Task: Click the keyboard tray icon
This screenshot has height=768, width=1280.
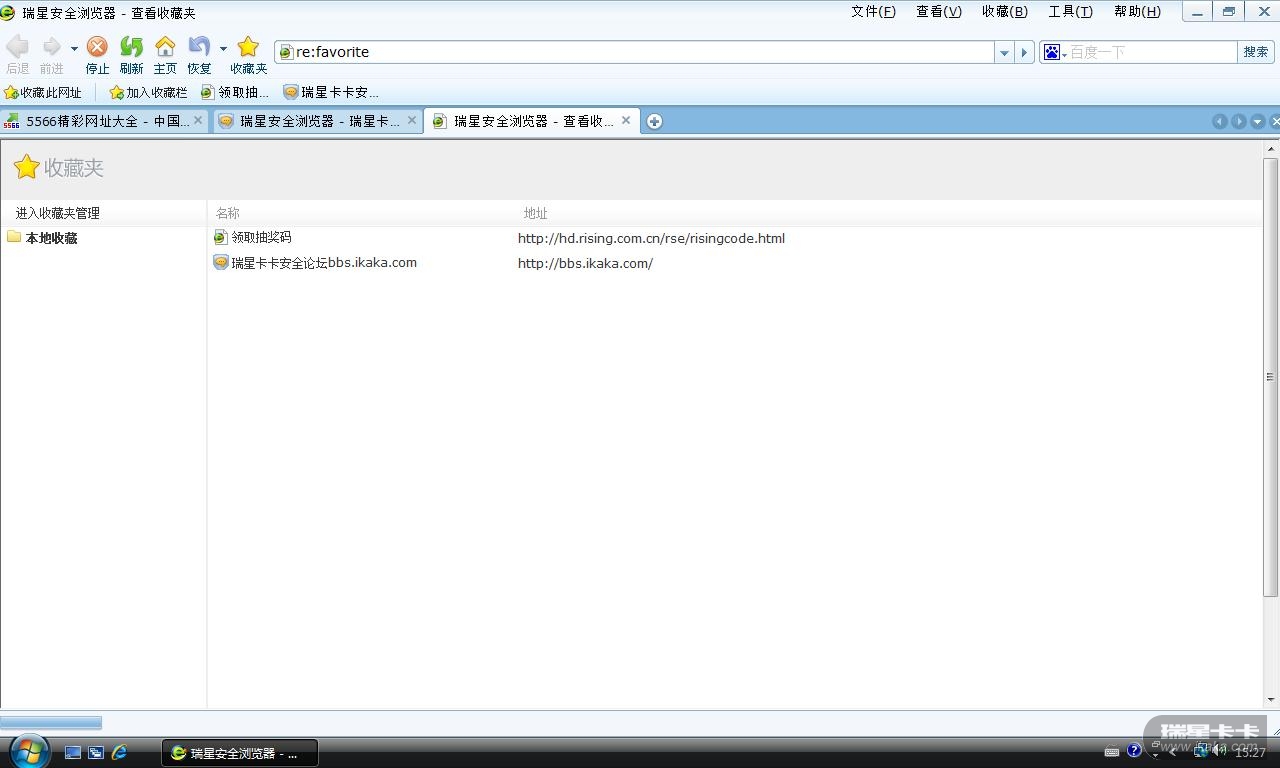Action: click(1112, 752)
